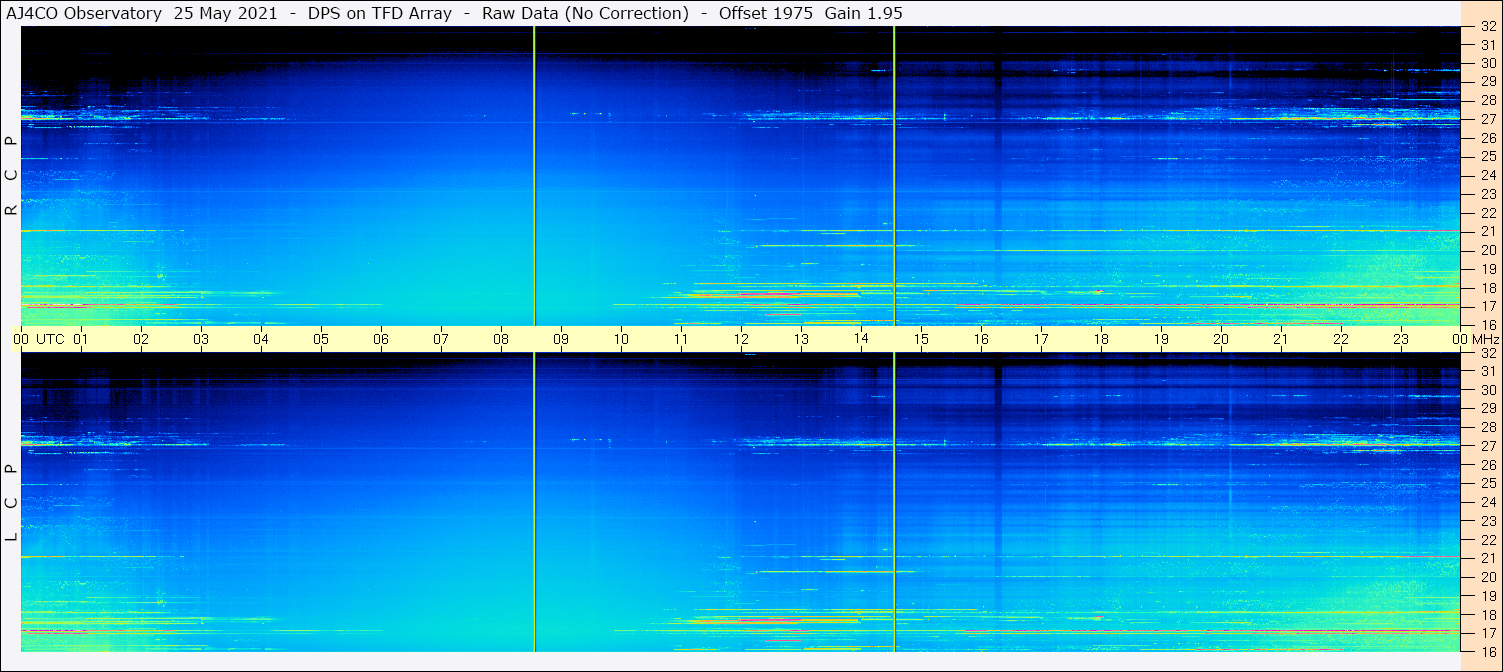1503x672 pixels.
Task: Click the 21 MHz label on RCP scale
Action: (1487, 231)
